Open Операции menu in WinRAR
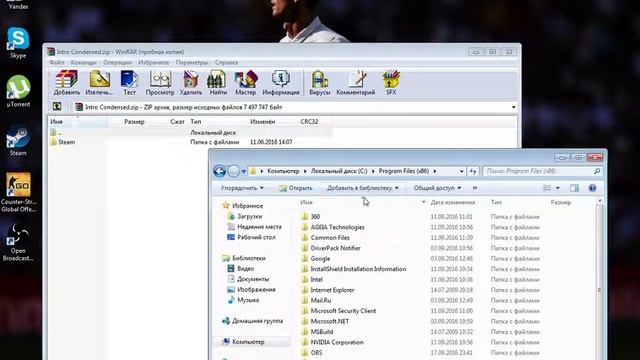This screenshot has height=360, width=640. (x=117, y=62)
